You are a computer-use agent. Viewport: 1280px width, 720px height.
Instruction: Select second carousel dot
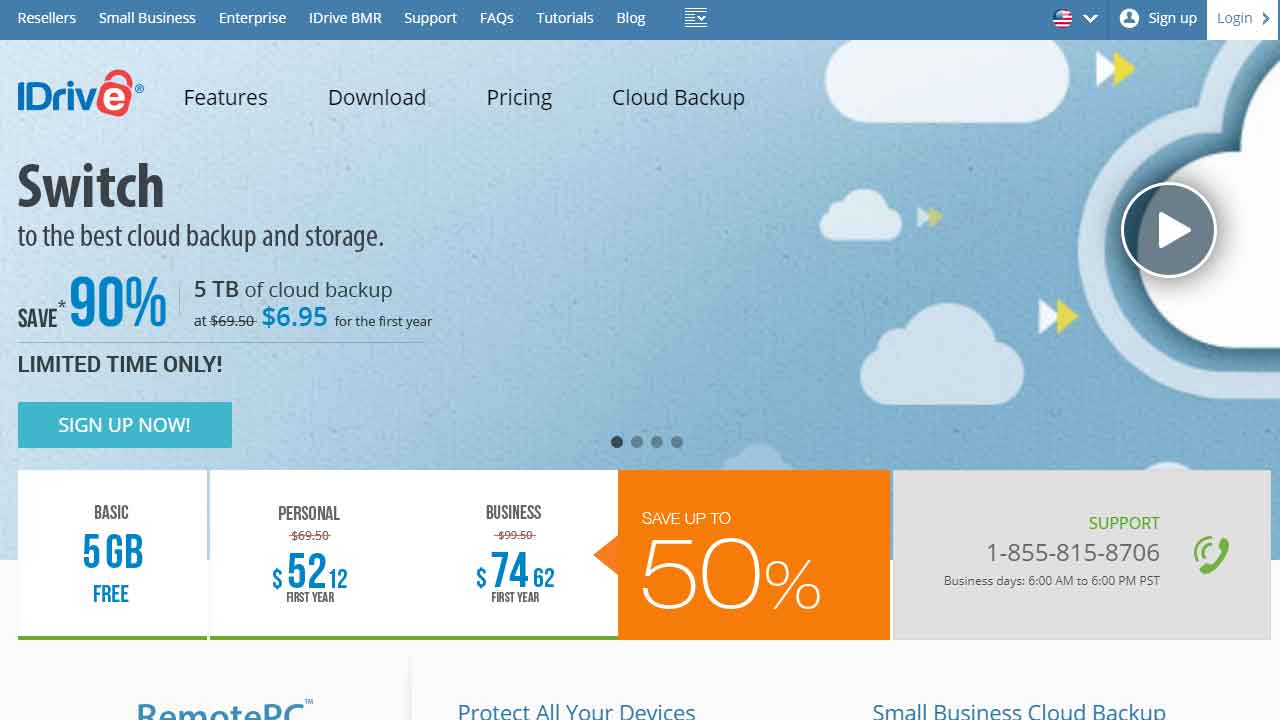pyautogui.click(x=637, y=442)
